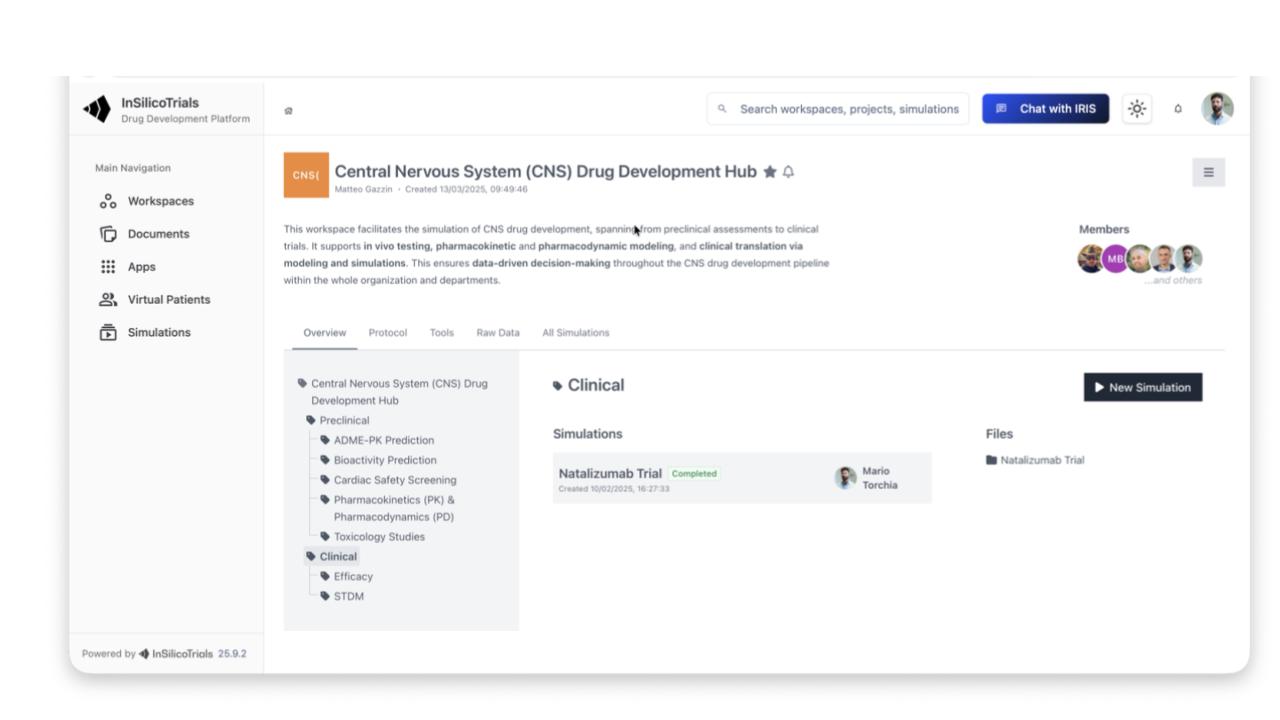Screen dimensions: 1280x720
Task: Toggle workspace notifications bell beside title
Action: pyautogui.click(x=788, y=172)
